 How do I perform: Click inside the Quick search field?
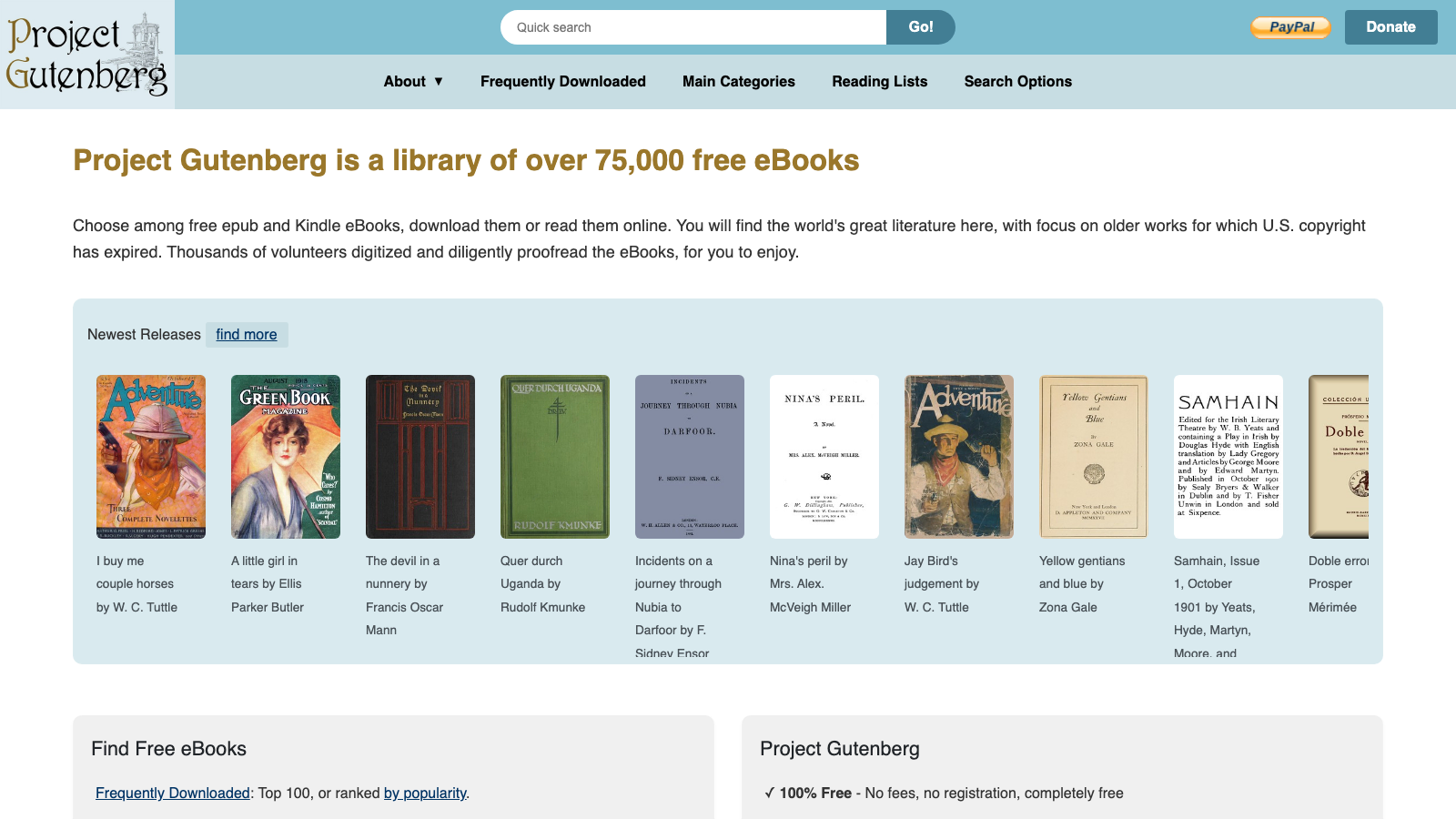(693, 27)
